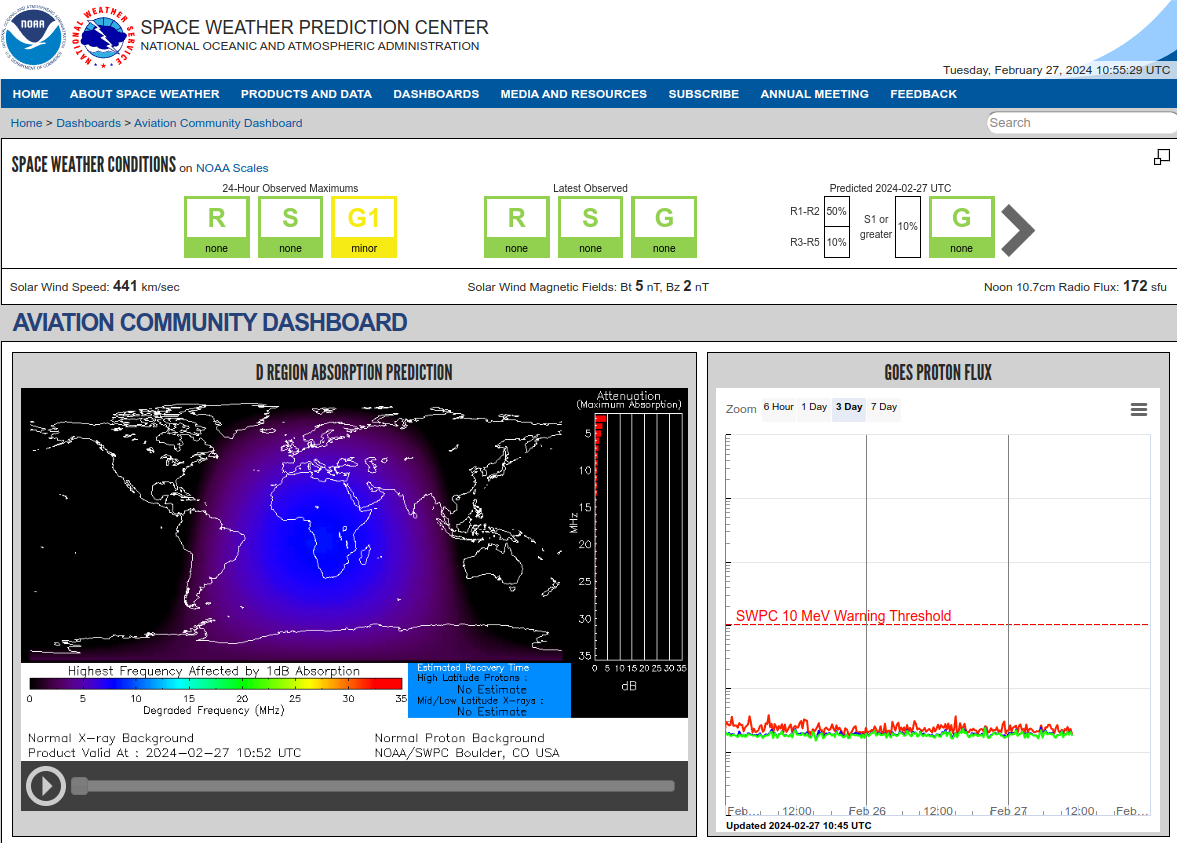The image size is (1177, 843).
Task: Open the ABOUT SPACE WEATHER menu
Action: click(145, 94)
